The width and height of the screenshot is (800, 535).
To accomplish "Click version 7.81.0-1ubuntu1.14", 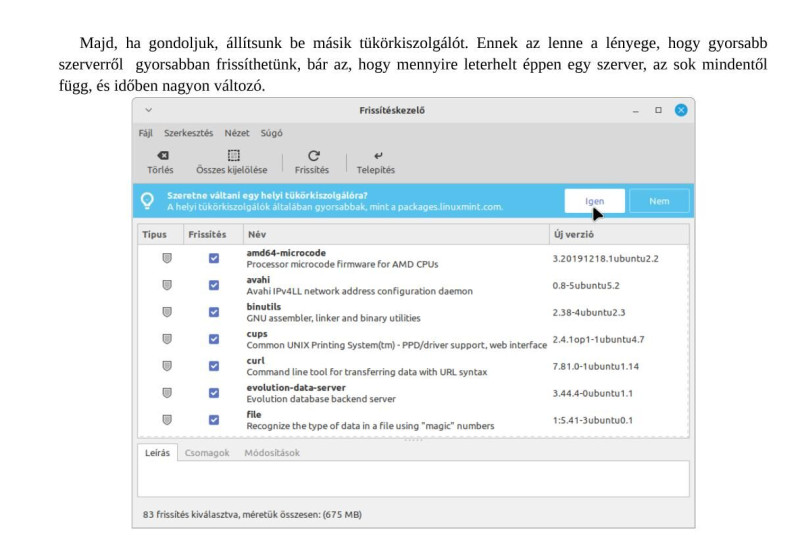I will (x=595, y=367).
